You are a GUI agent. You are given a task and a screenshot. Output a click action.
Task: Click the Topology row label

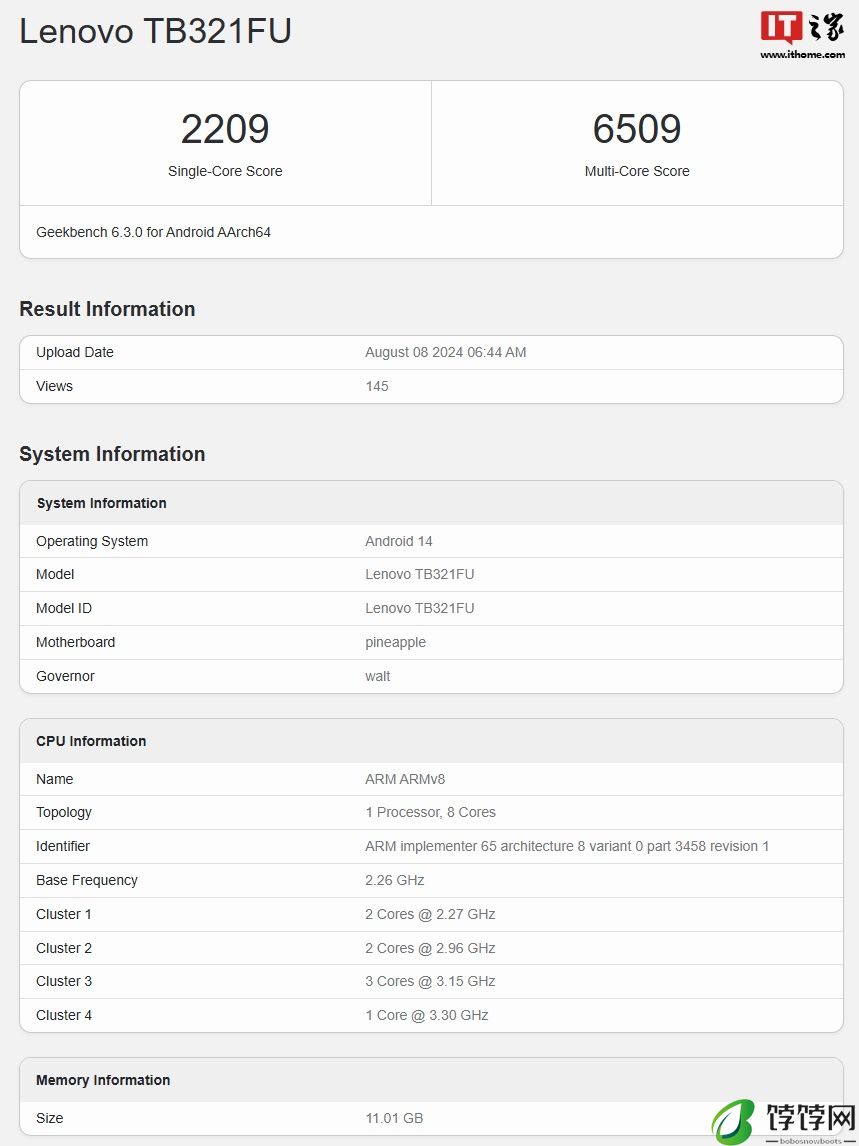pos(64,813)
